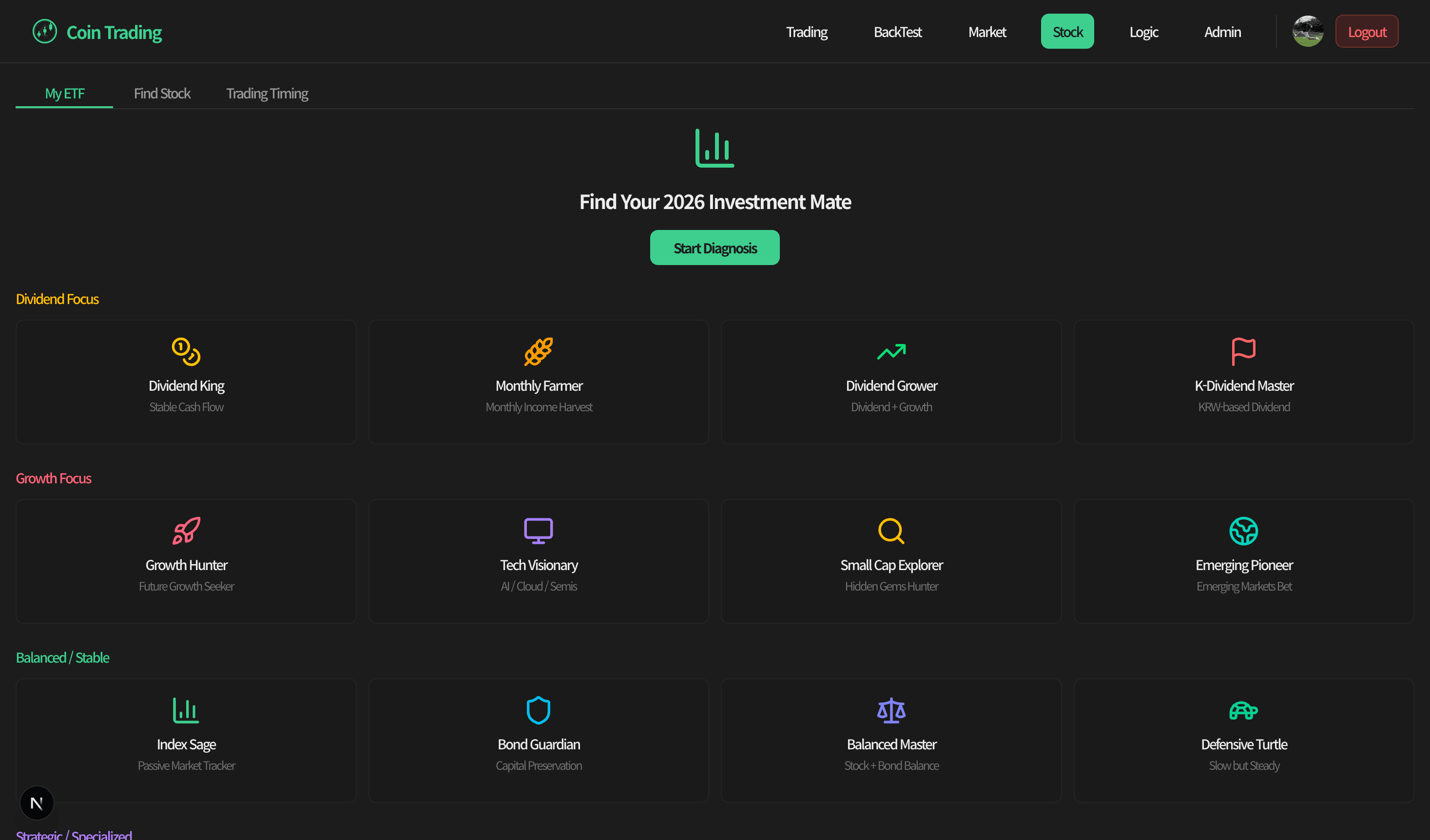Viewport: 1430px width, 840px height.
Task: Click the Start Diagnosis button
Action: pyautogui.click(x=715, y=248)
